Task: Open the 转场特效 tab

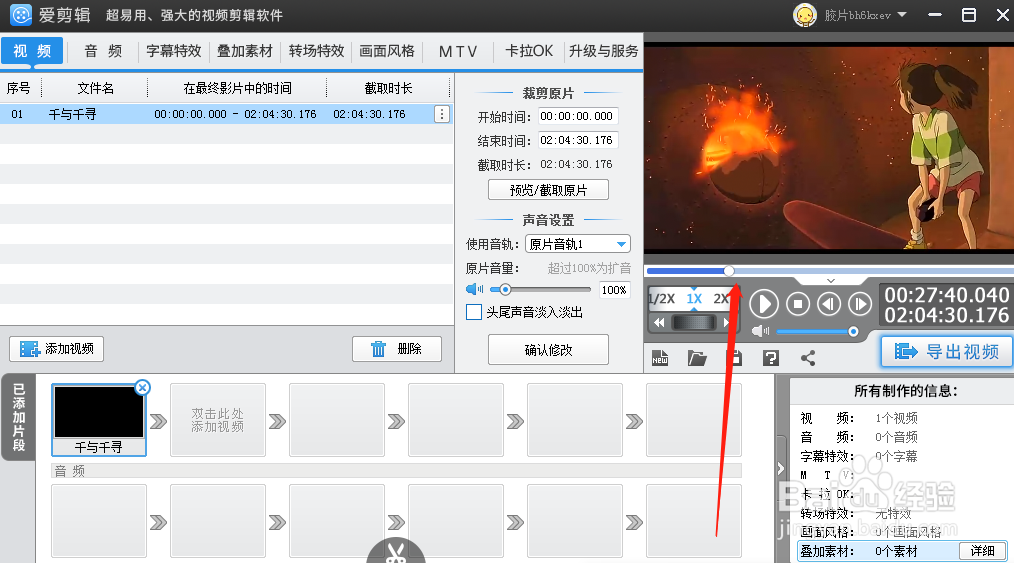Action: click(316, 51)
